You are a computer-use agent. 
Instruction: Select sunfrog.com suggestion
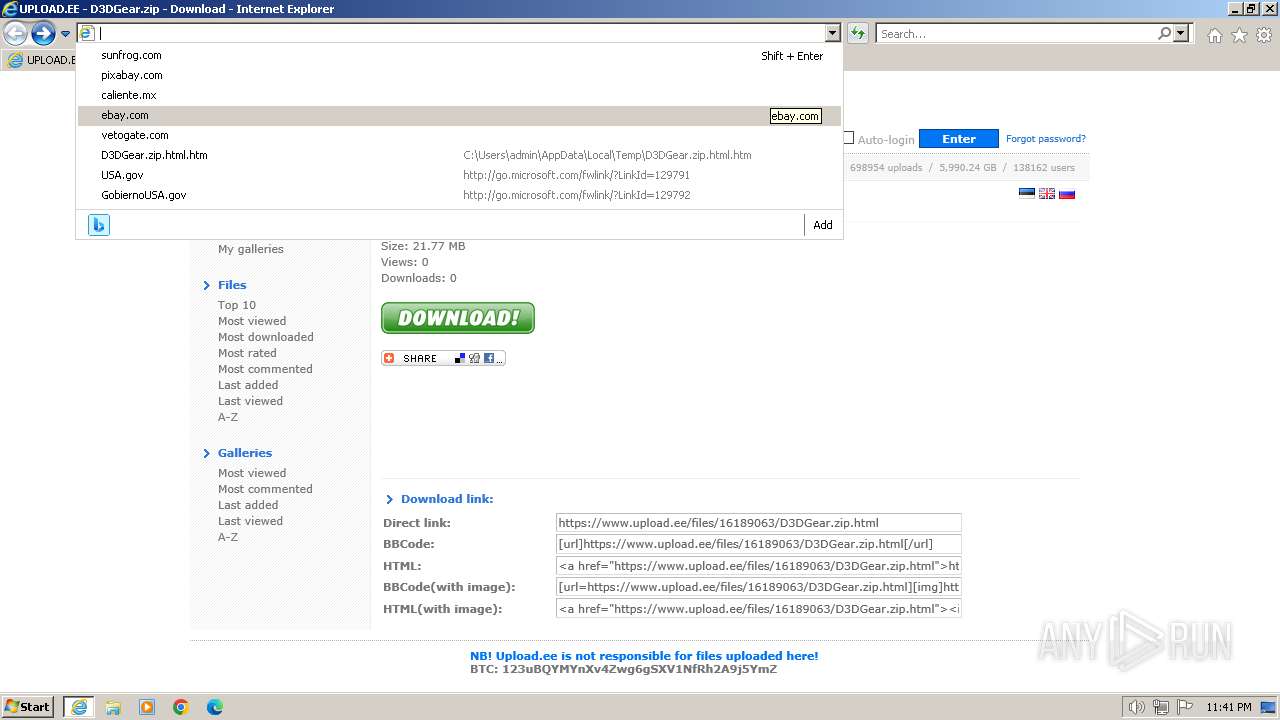(x=459, y=55)
